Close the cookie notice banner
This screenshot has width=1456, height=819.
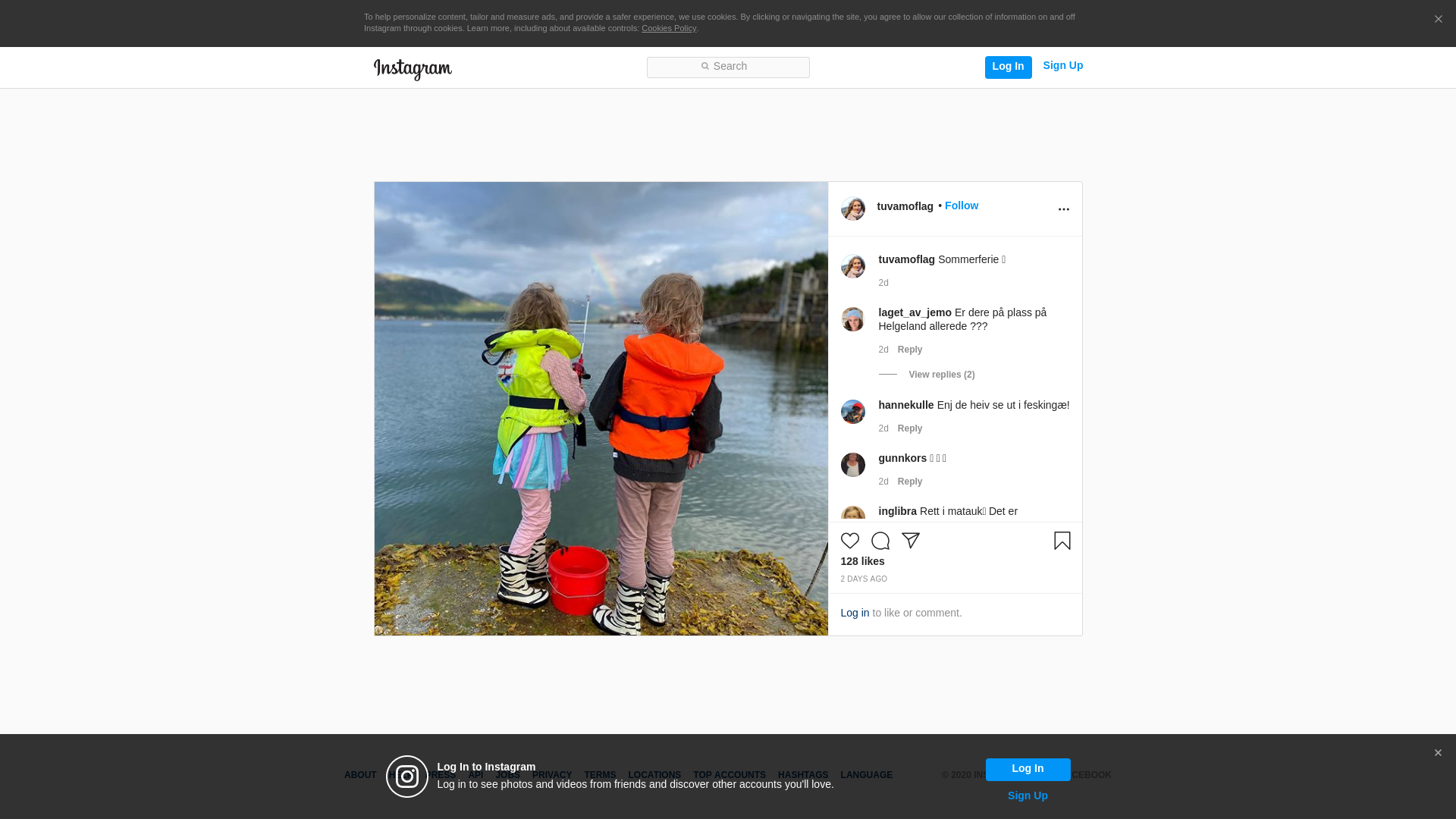point(1438,19)
